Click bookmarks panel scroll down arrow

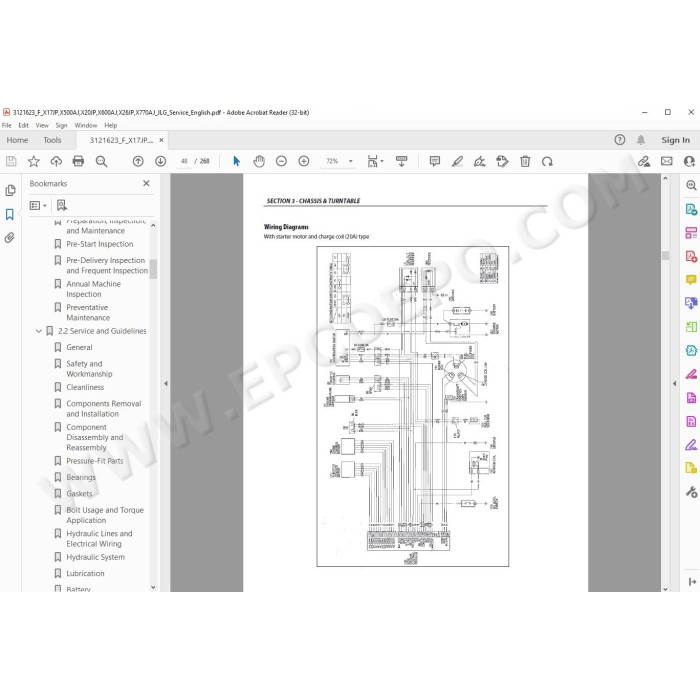click(153, 587)
